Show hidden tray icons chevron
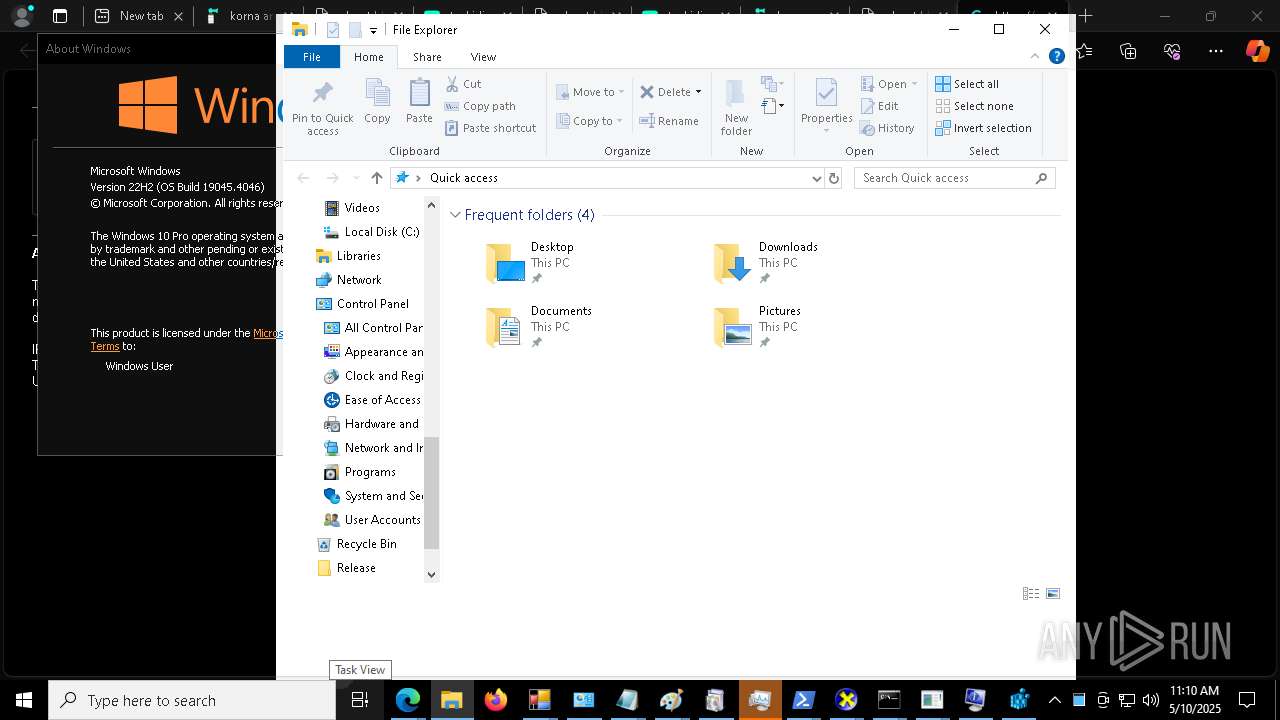This screenshot has width=1280, height=720. (x=1054, y=700)
